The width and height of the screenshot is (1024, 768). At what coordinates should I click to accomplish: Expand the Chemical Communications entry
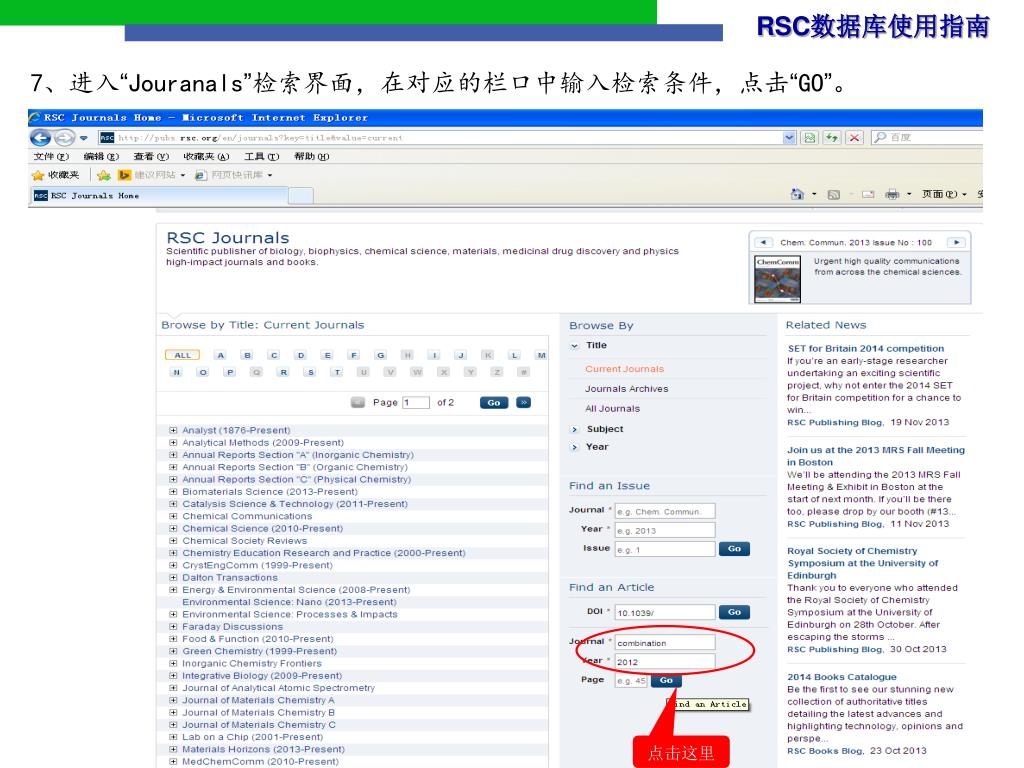click(x=173, y=516)
